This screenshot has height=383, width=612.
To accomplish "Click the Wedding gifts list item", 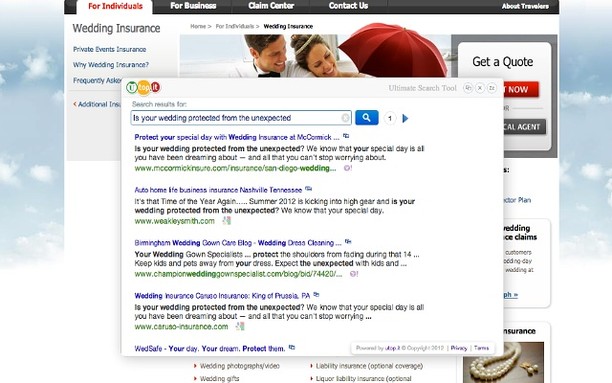I will [219, 378].
